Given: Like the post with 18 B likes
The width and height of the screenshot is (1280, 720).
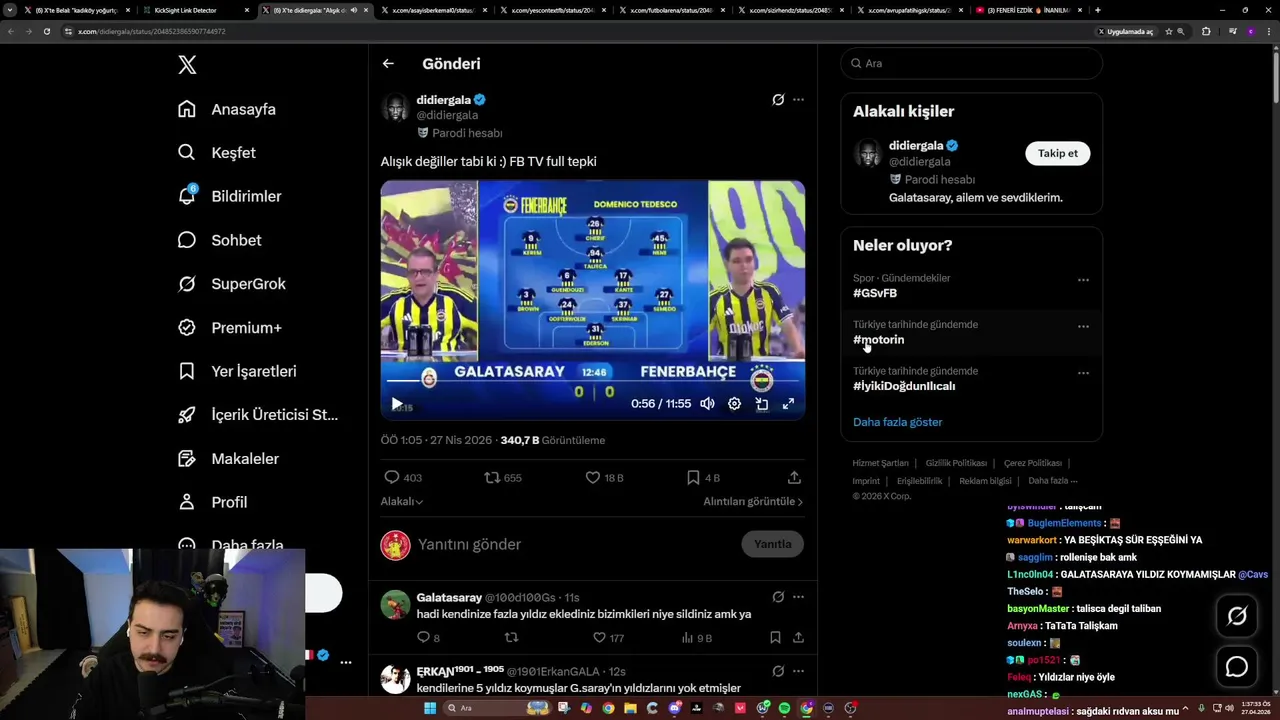Looking at the screenshot, I should coord(605,478).
